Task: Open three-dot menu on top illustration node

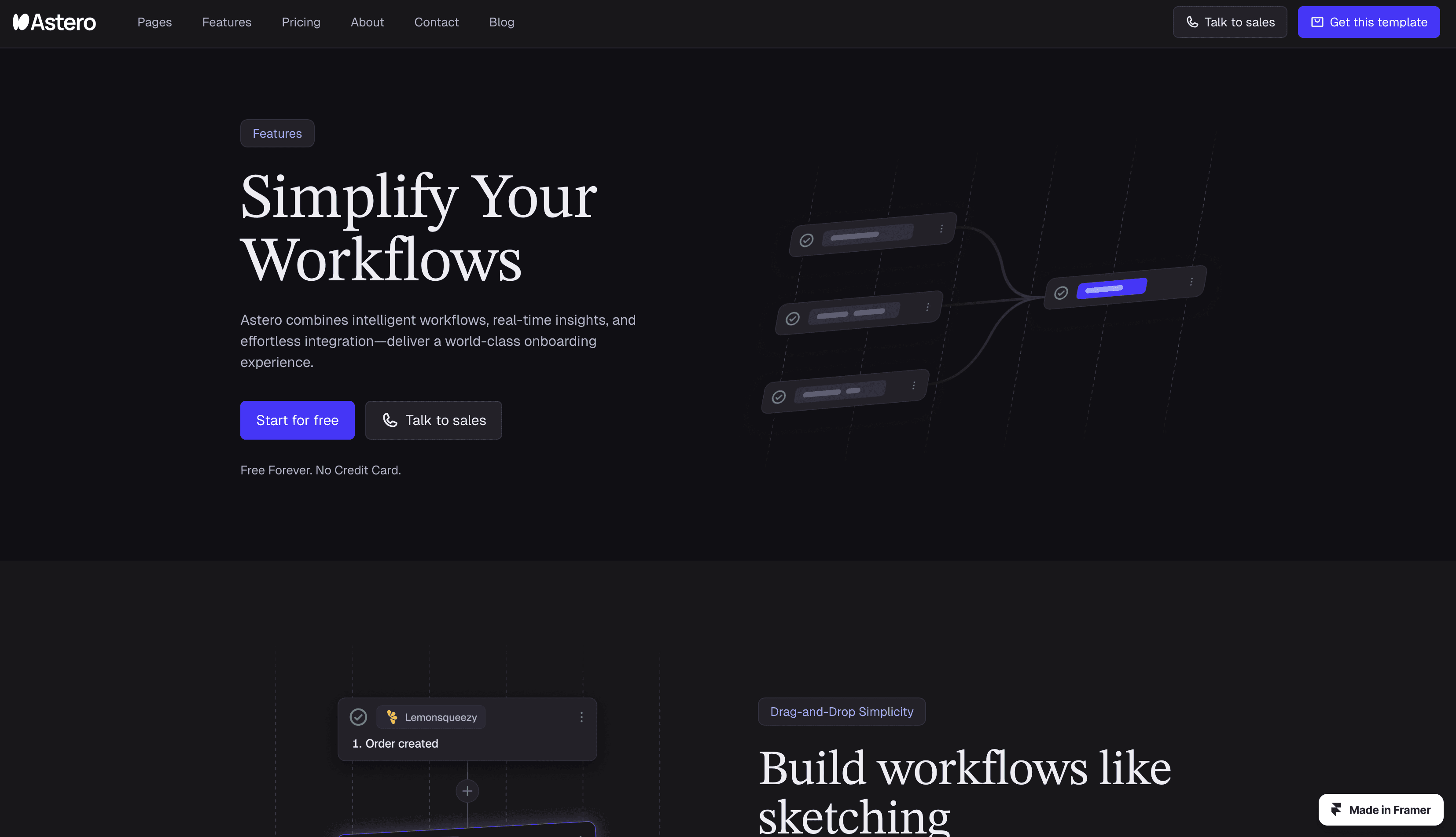Action: tap(941, 229)
